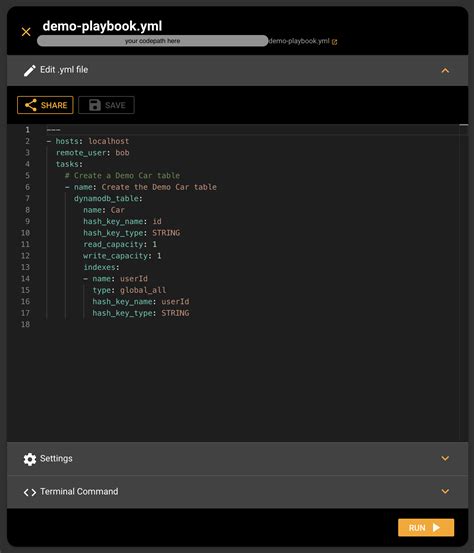Click the 'name: Car' line

coord(104,210)
